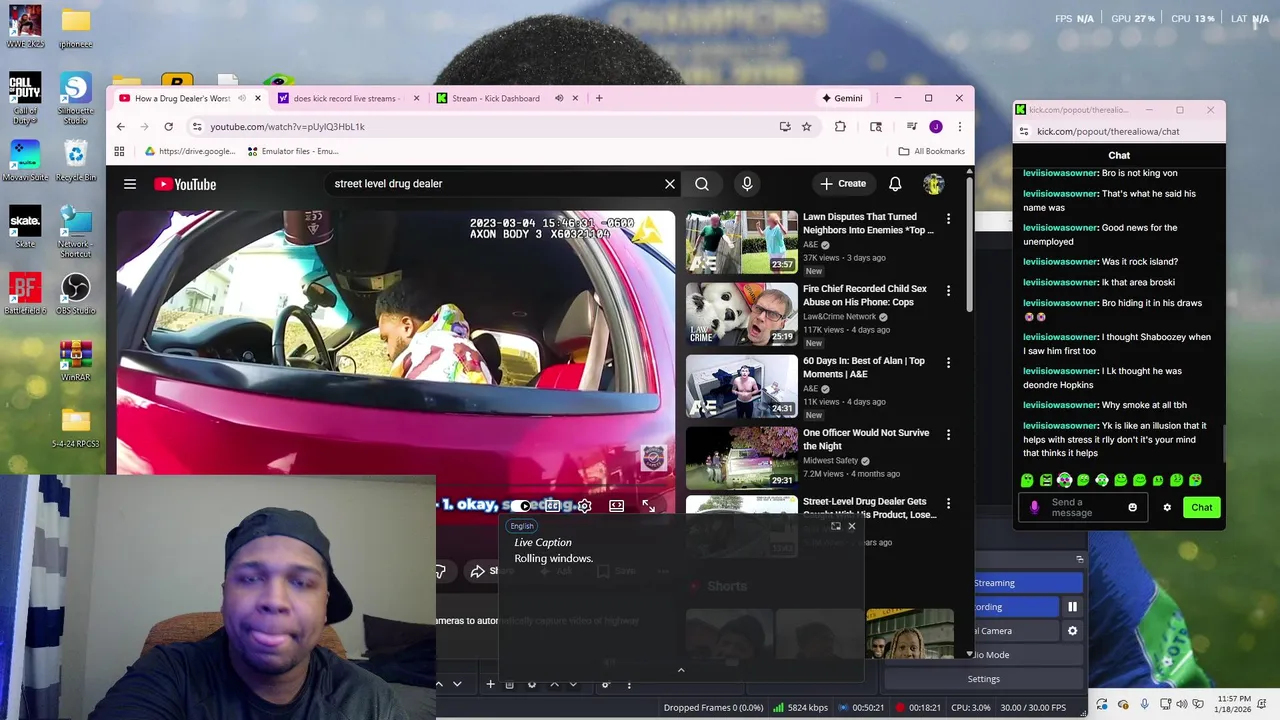Open a new Chrome tab

click(x=599, y=98)
